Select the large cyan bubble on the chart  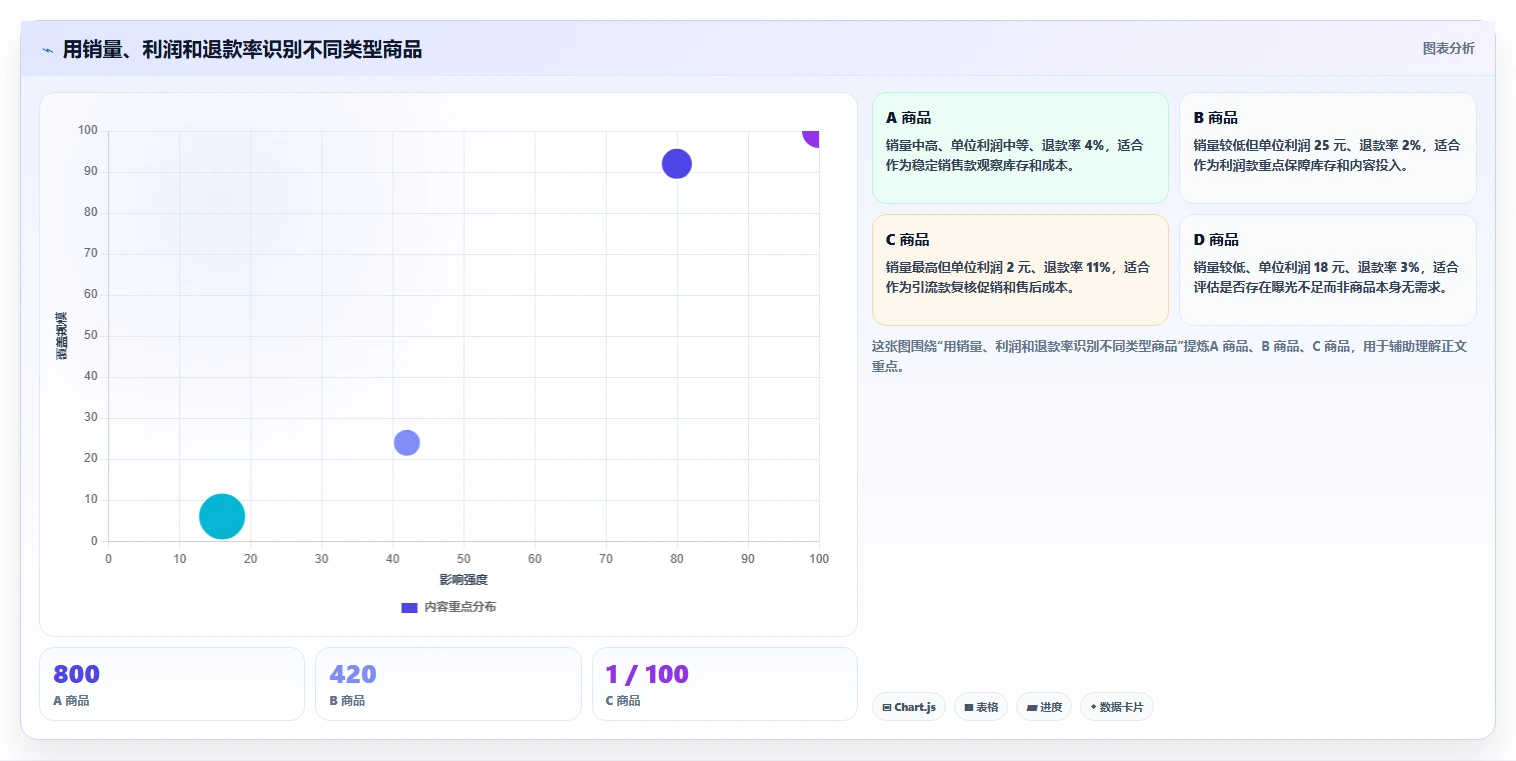(x=222, y=517)
